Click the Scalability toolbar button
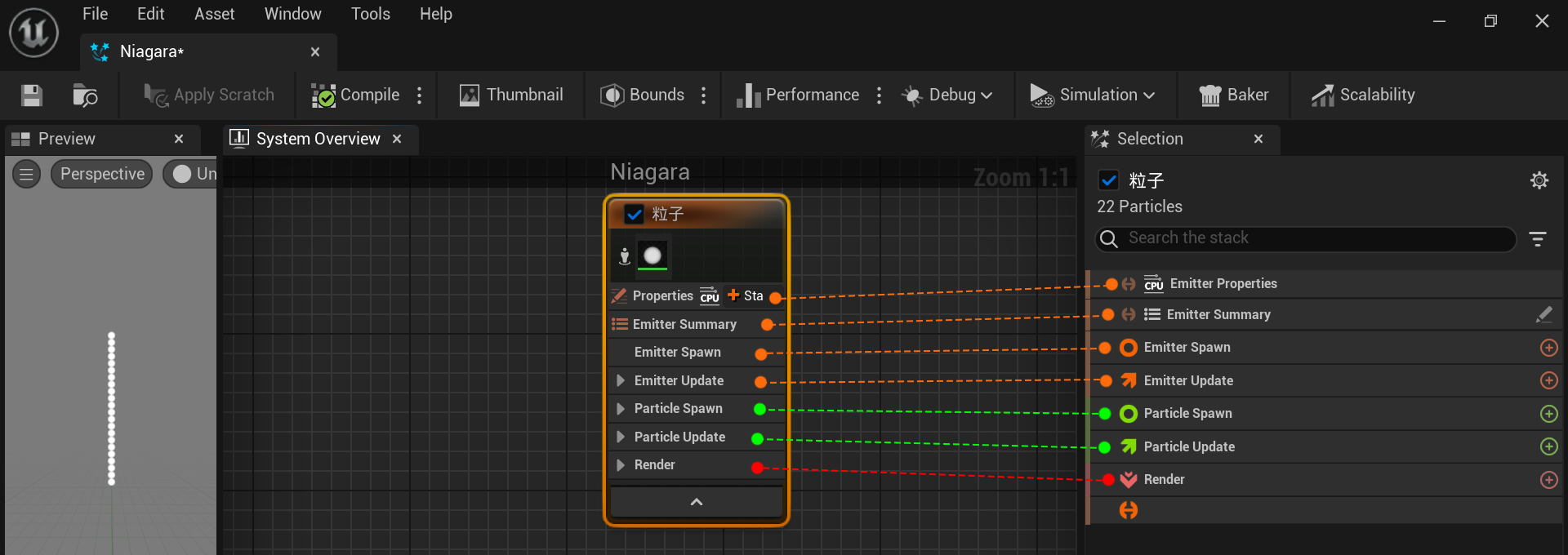The height and width of the screenshot is (555, 1568). [x=1363, y=95]
